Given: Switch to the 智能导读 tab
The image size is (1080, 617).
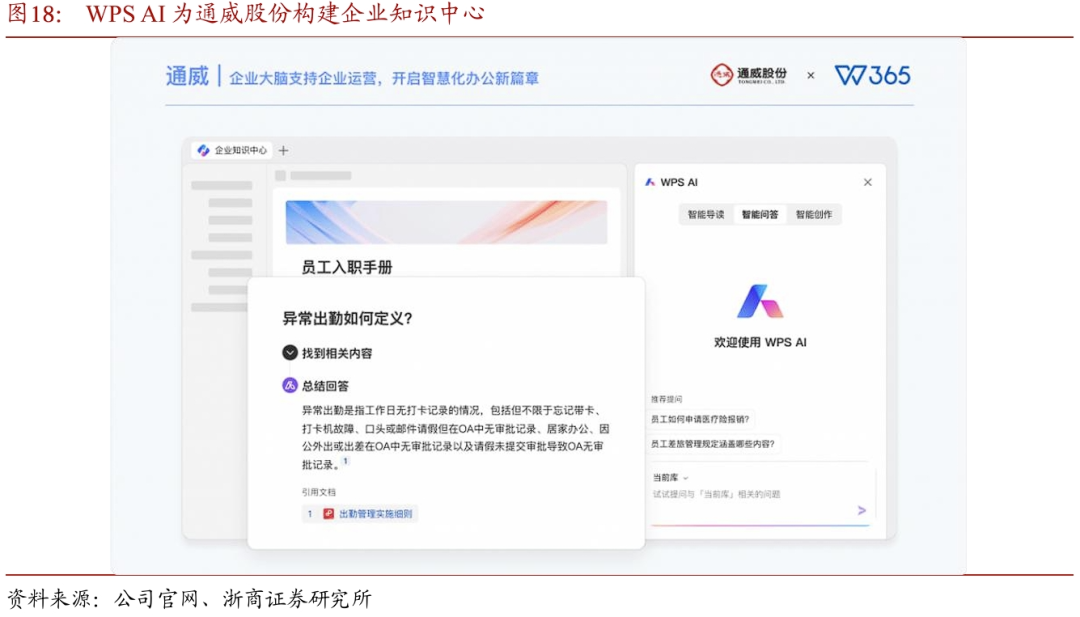Looking at the screenshot, I should (x=705, y=214).
